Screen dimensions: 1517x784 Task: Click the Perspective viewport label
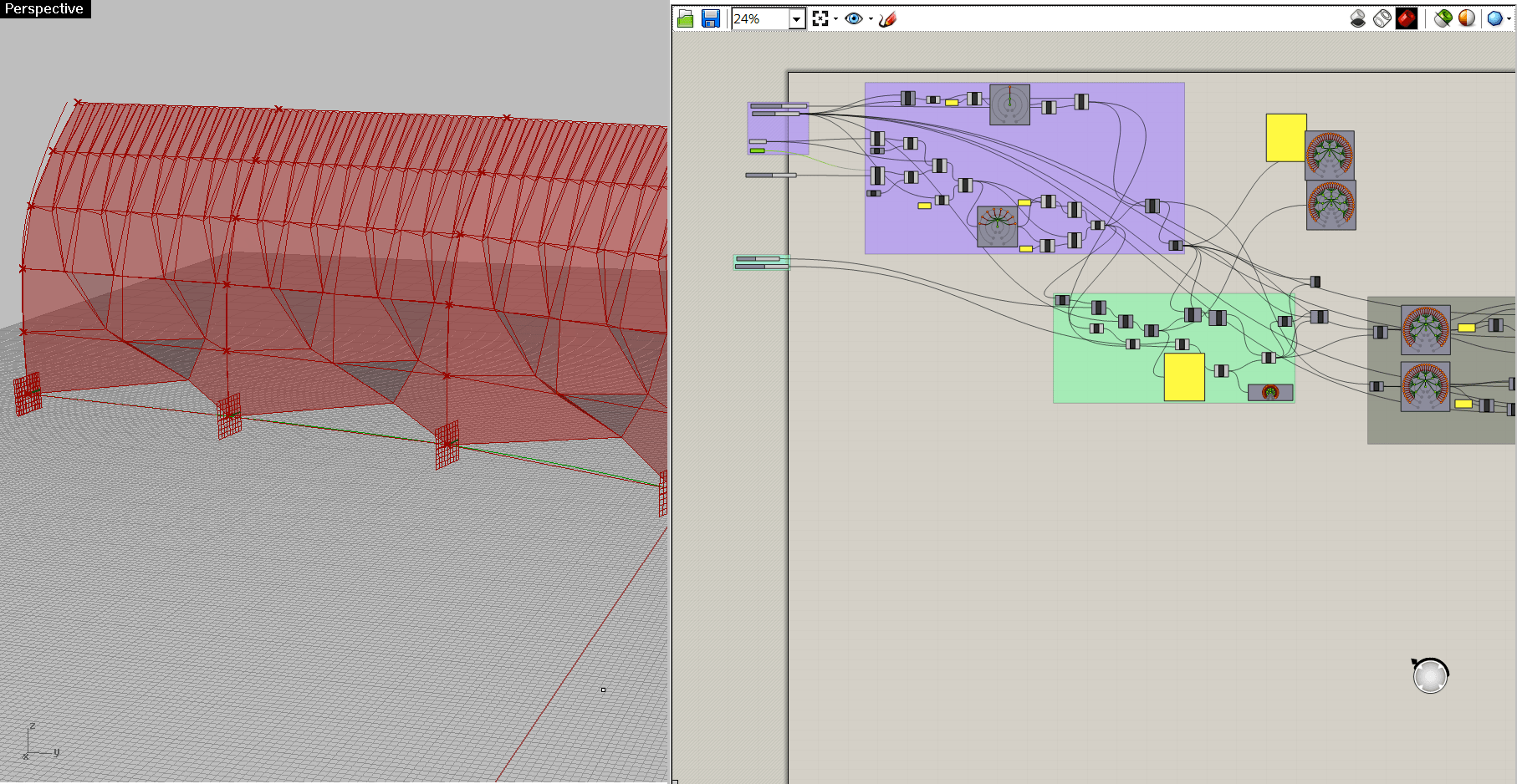44,8
